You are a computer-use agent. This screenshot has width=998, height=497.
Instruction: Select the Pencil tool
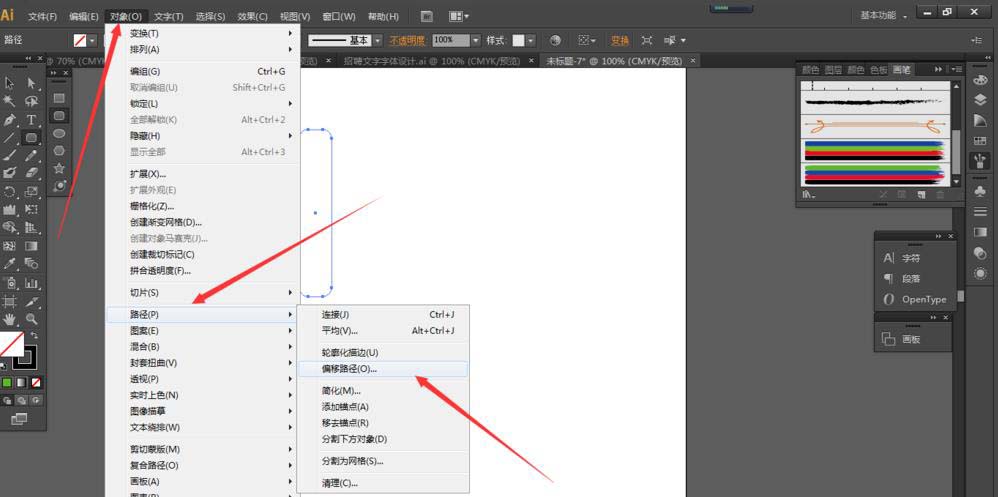tap(31, 155)
